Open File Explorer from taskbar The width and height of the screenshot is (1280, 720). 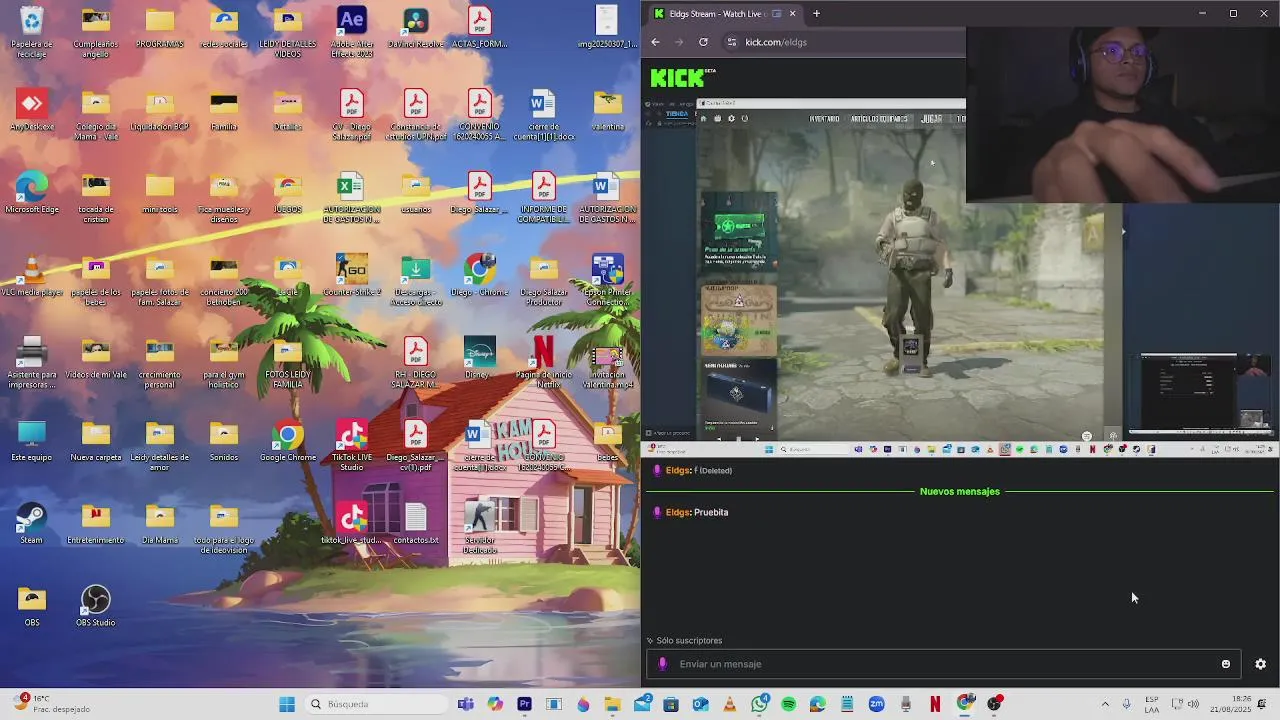(612, 704)
